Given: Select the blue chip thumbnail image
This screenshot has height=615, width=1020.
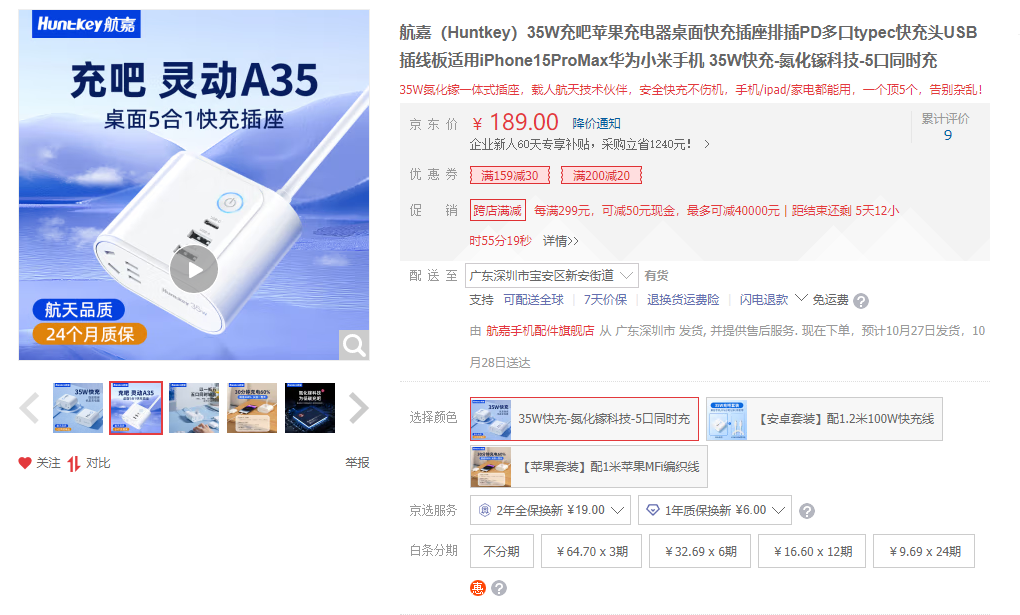Looking at the screenshot, I should tap(310, 408).
